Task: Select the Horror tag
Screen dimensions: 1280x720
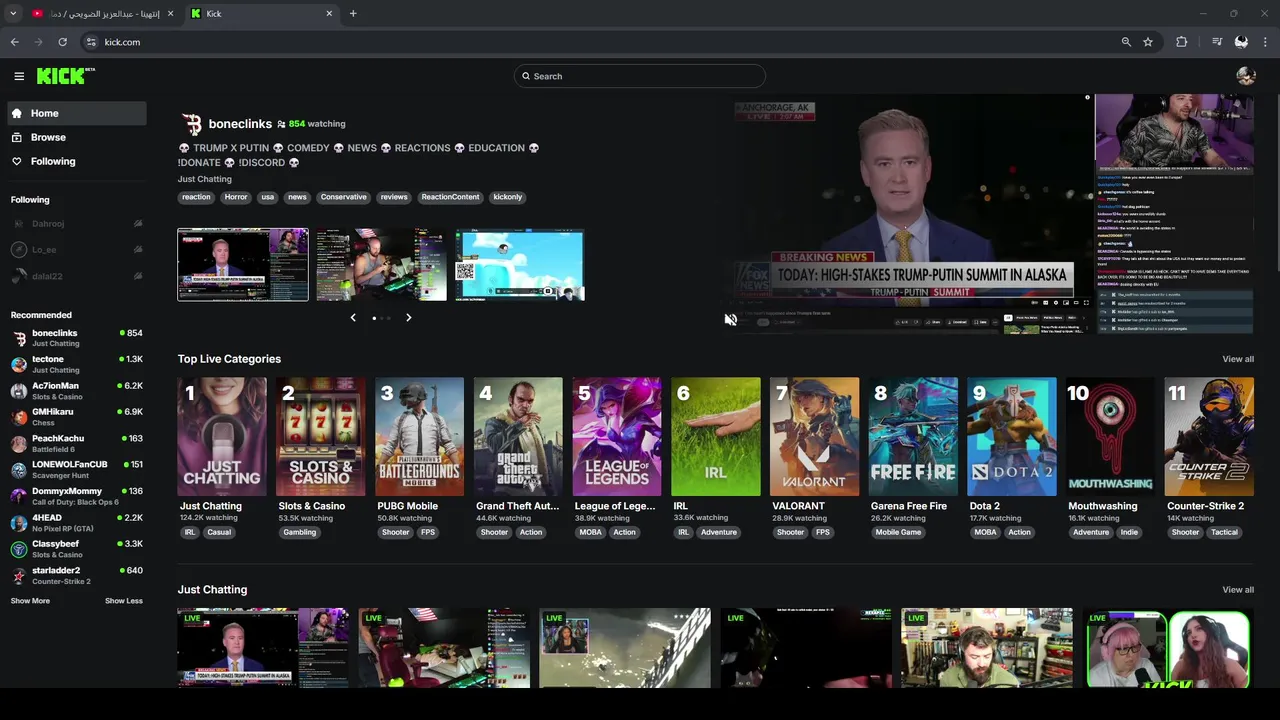Action: [236, 197]
